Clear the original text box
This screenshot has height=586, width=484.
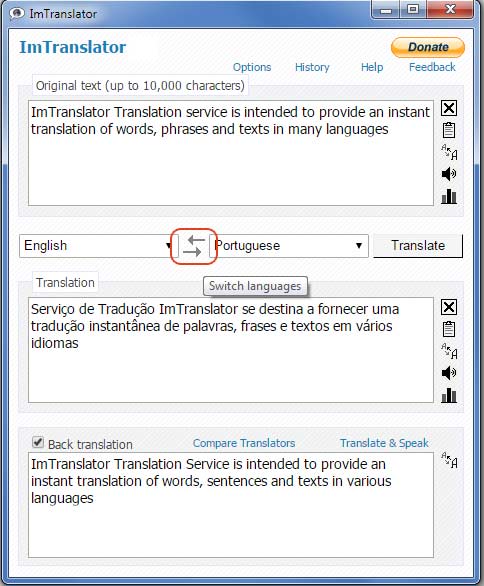(449, 108)
